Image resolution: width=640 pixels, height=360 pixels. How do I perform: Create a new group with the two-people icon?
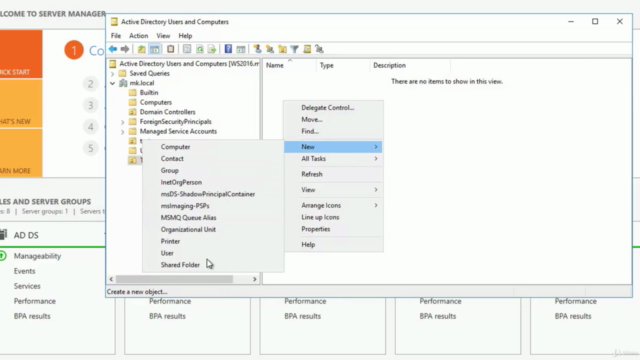coord(270,49)
